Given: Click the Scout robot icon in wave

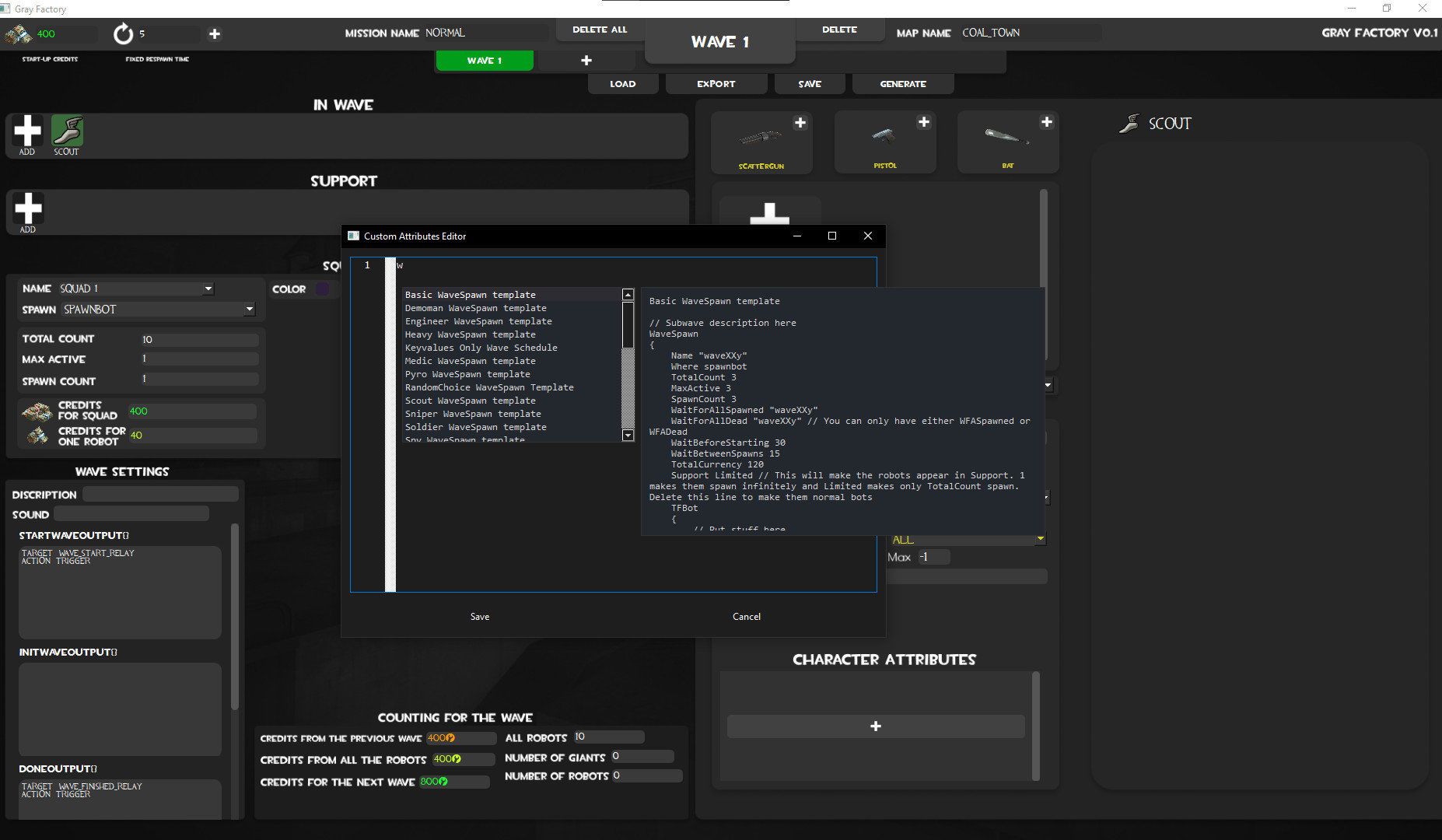Looking at the screenshot, I should 67,131.
